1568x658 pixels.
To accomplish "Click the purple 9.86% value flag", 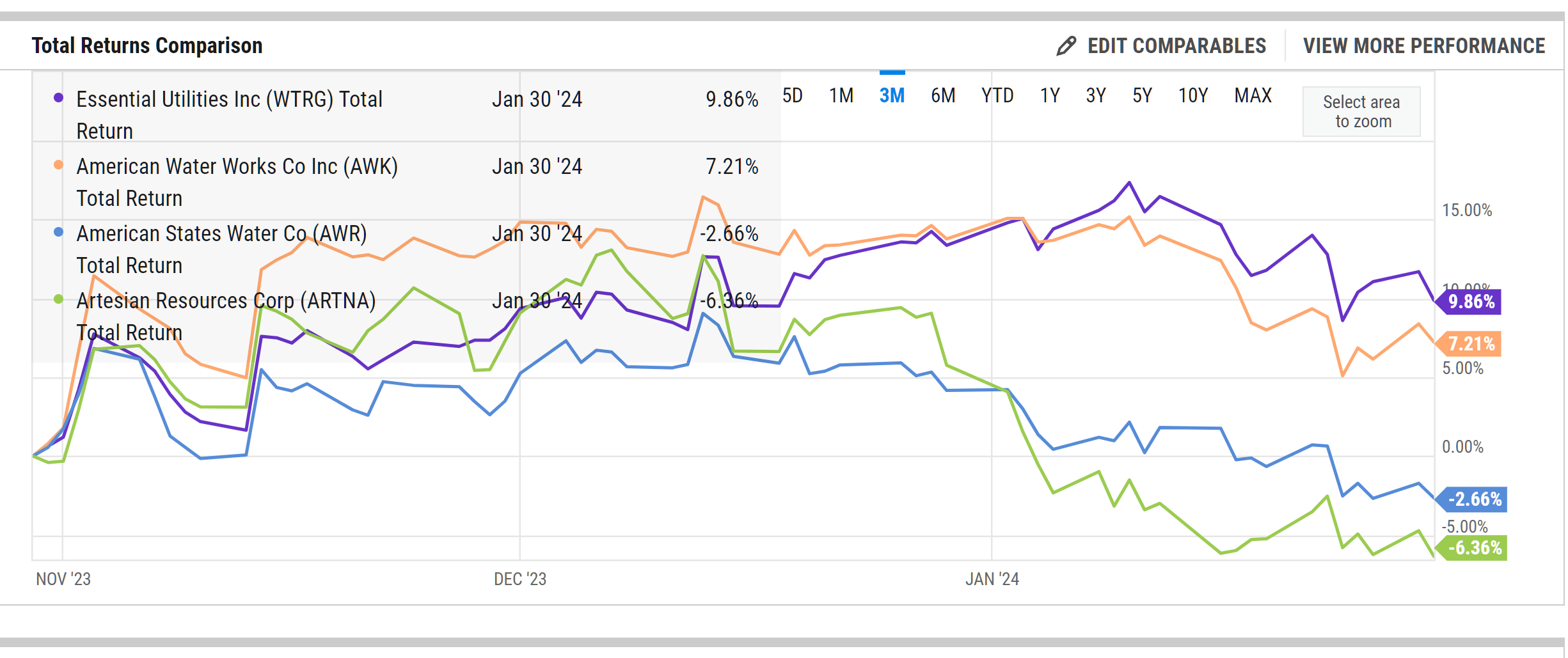I will coord(1471,302).
